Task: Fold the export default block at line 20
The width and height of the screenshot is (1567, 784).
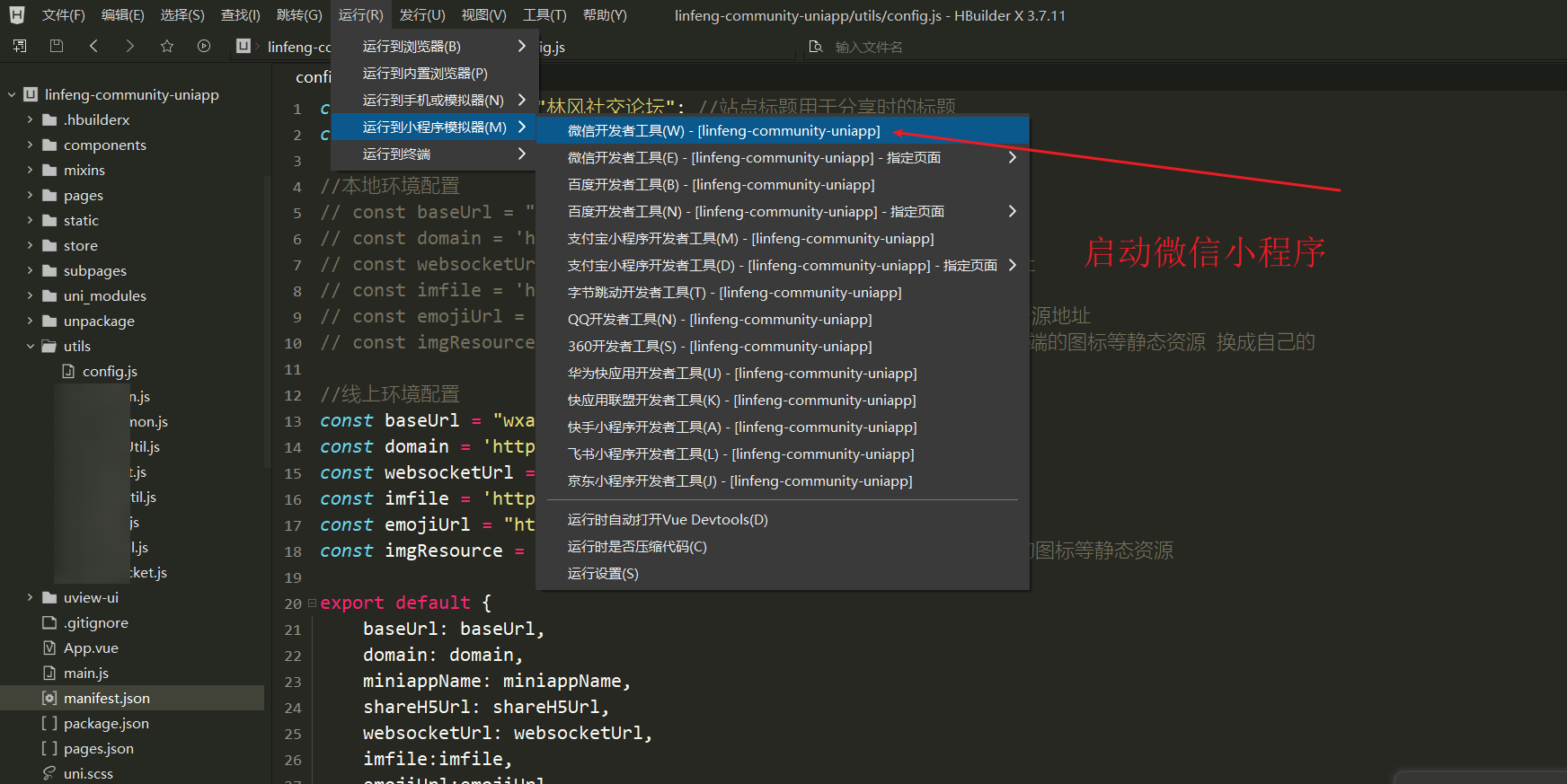Action: (x=312, y=603)
